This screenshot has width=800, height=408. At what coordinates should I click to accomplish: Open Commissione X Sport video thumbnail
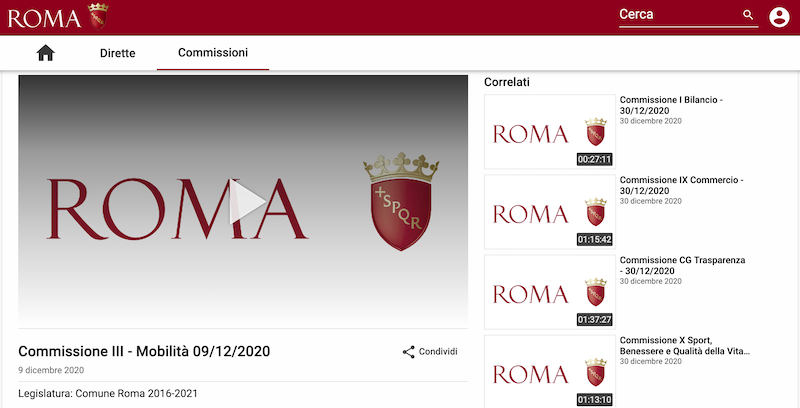coord(549,371)
